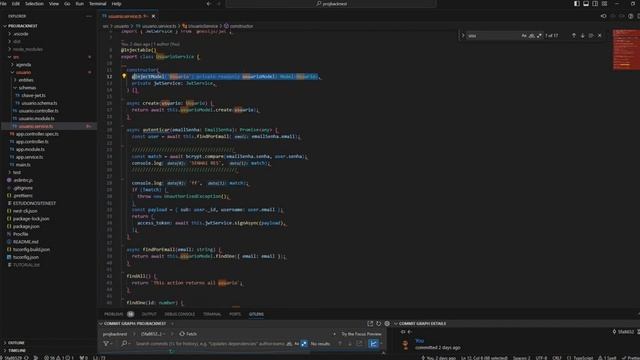Toggle Match Case in find widget
The width and height of the screenshot is (640, 360).
(524, 36)
